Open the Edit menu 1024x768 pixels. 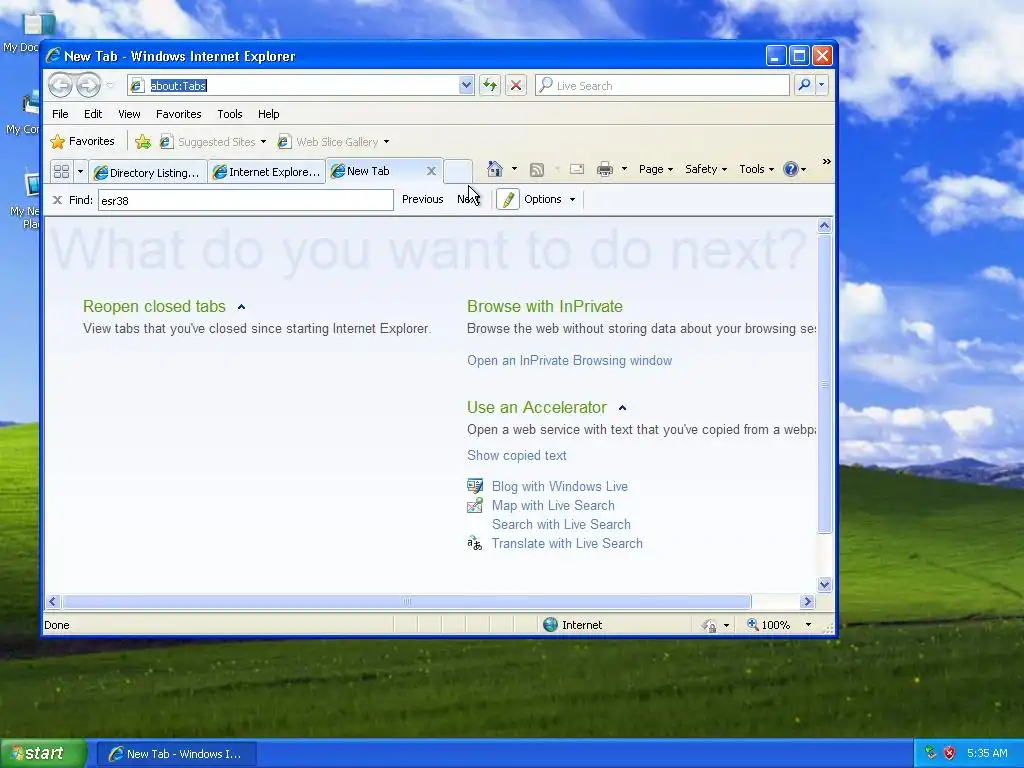[x=93, y=114]
